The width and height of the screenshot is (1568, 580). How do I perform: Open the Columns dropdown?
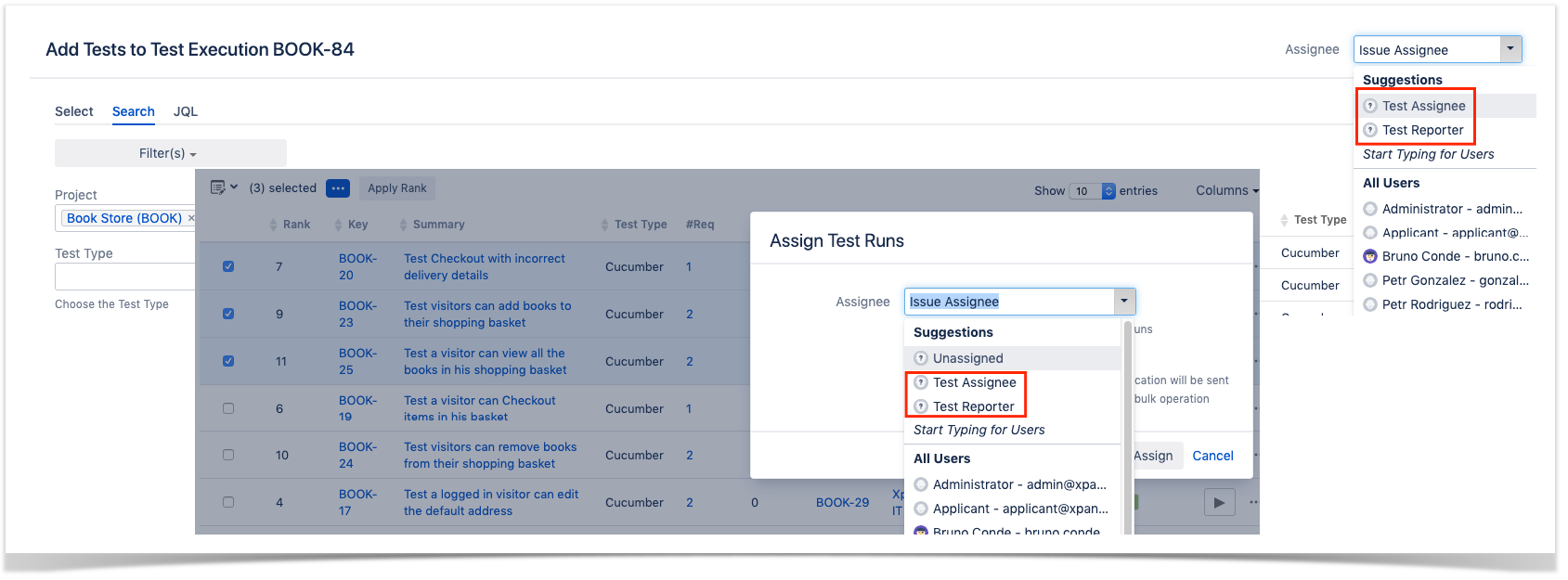(x=1226, y=190)
